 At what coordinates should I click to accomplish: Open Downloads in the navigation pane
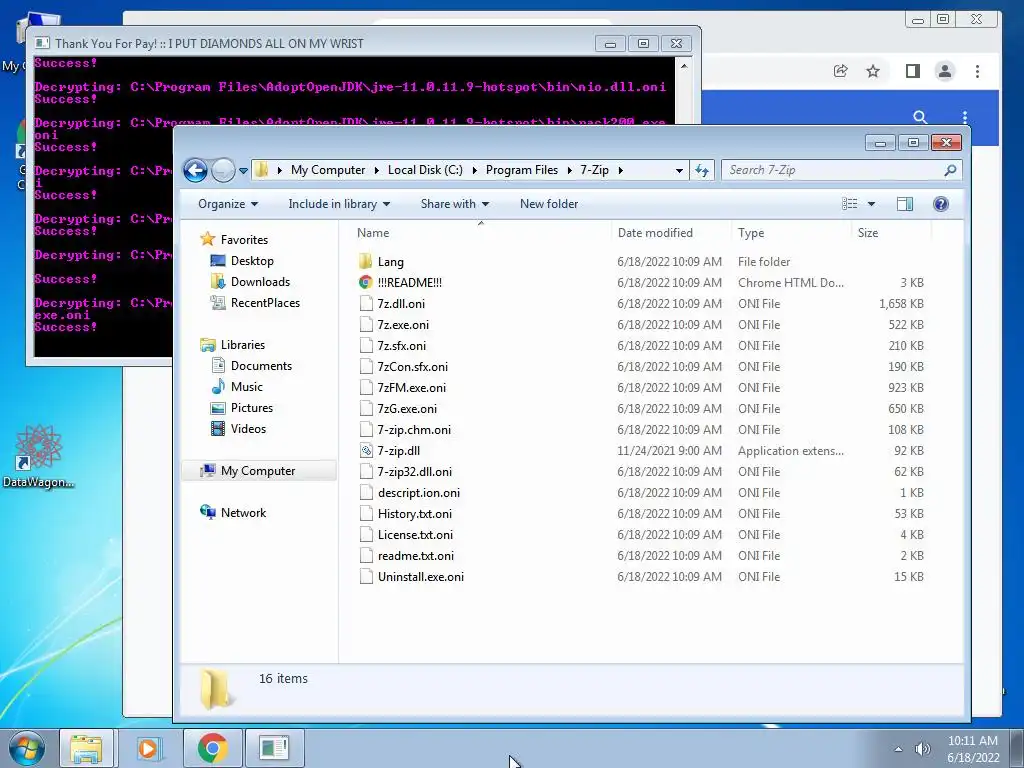(x=260, y=281)
